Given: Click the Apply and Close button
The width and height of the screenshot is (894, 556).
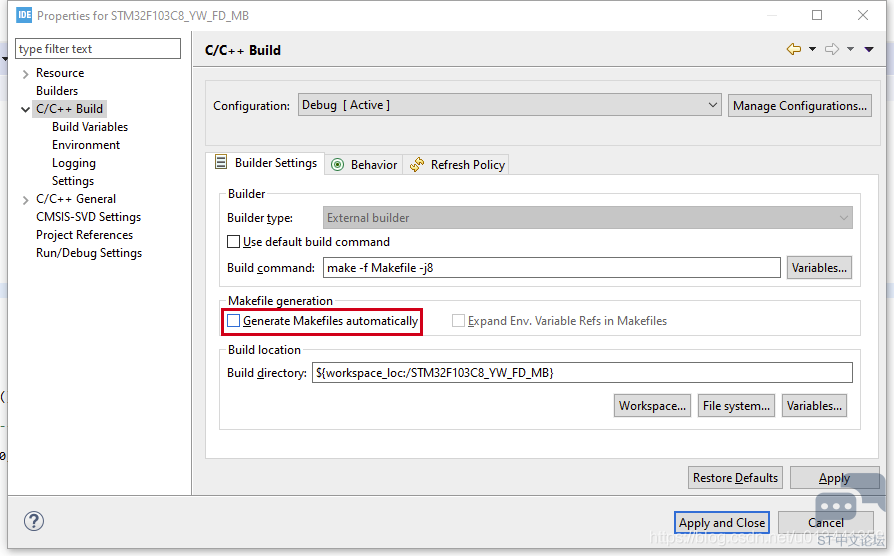Looking at the screenshot, I should coord(722,522).
